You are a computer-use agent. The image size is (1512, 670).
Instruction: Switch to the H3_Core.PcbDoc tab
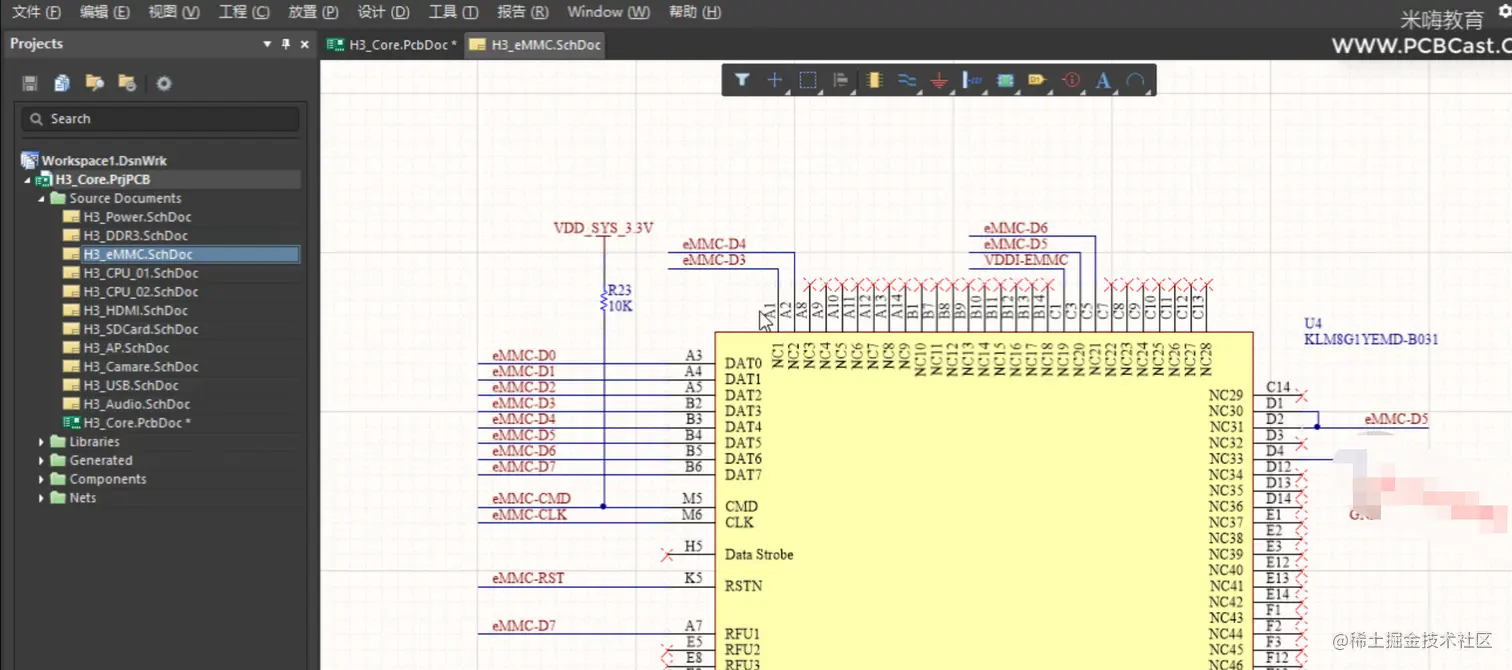coord(393,45)
